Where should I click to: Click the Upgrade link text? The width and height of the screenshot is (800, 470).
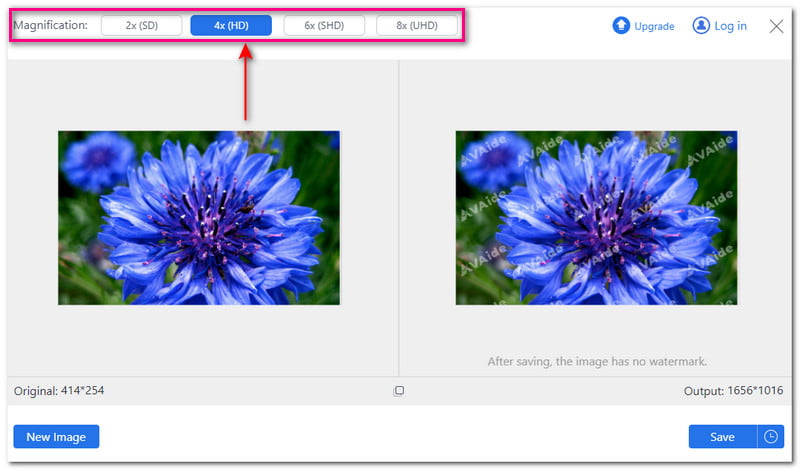coord(654,26)
